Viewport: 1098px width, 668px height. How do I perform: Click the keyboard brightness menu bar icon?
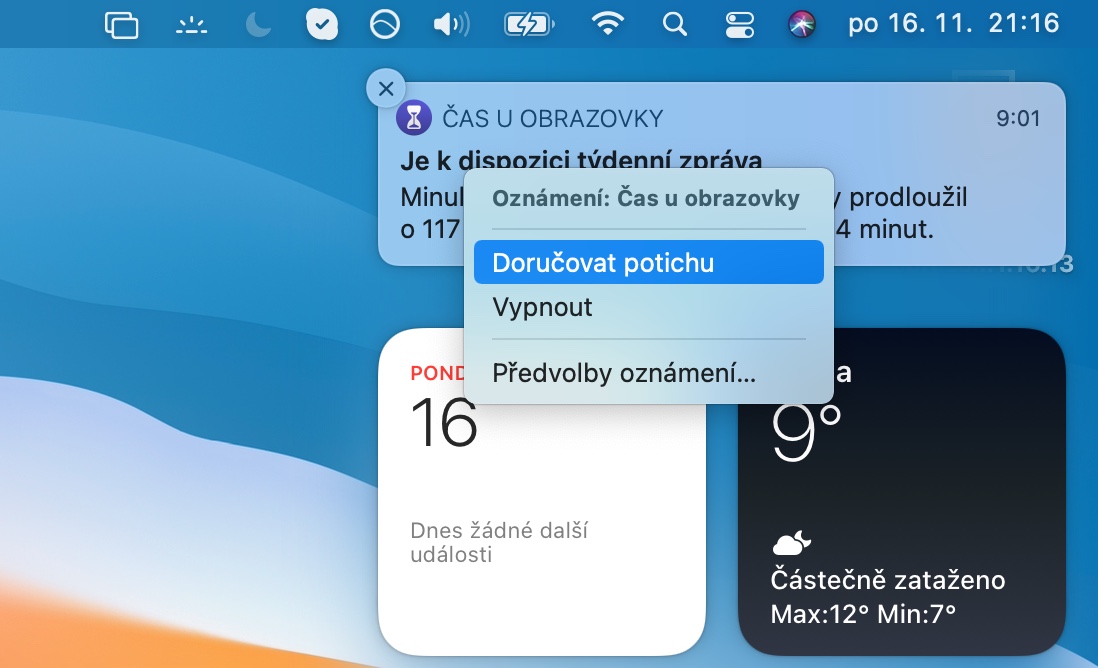[x=191, y=26]
